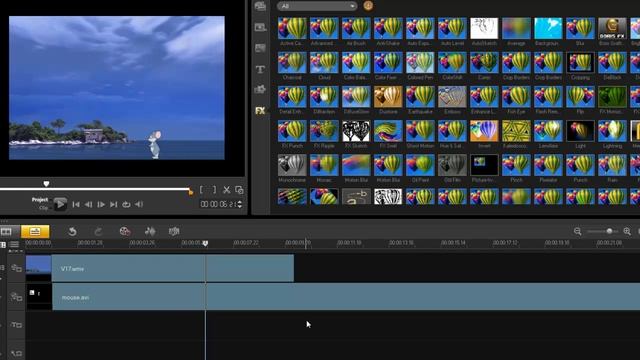This screenshot has height=360, width=640.
Task: Click the title track header icon
Action: pos(16,325)
